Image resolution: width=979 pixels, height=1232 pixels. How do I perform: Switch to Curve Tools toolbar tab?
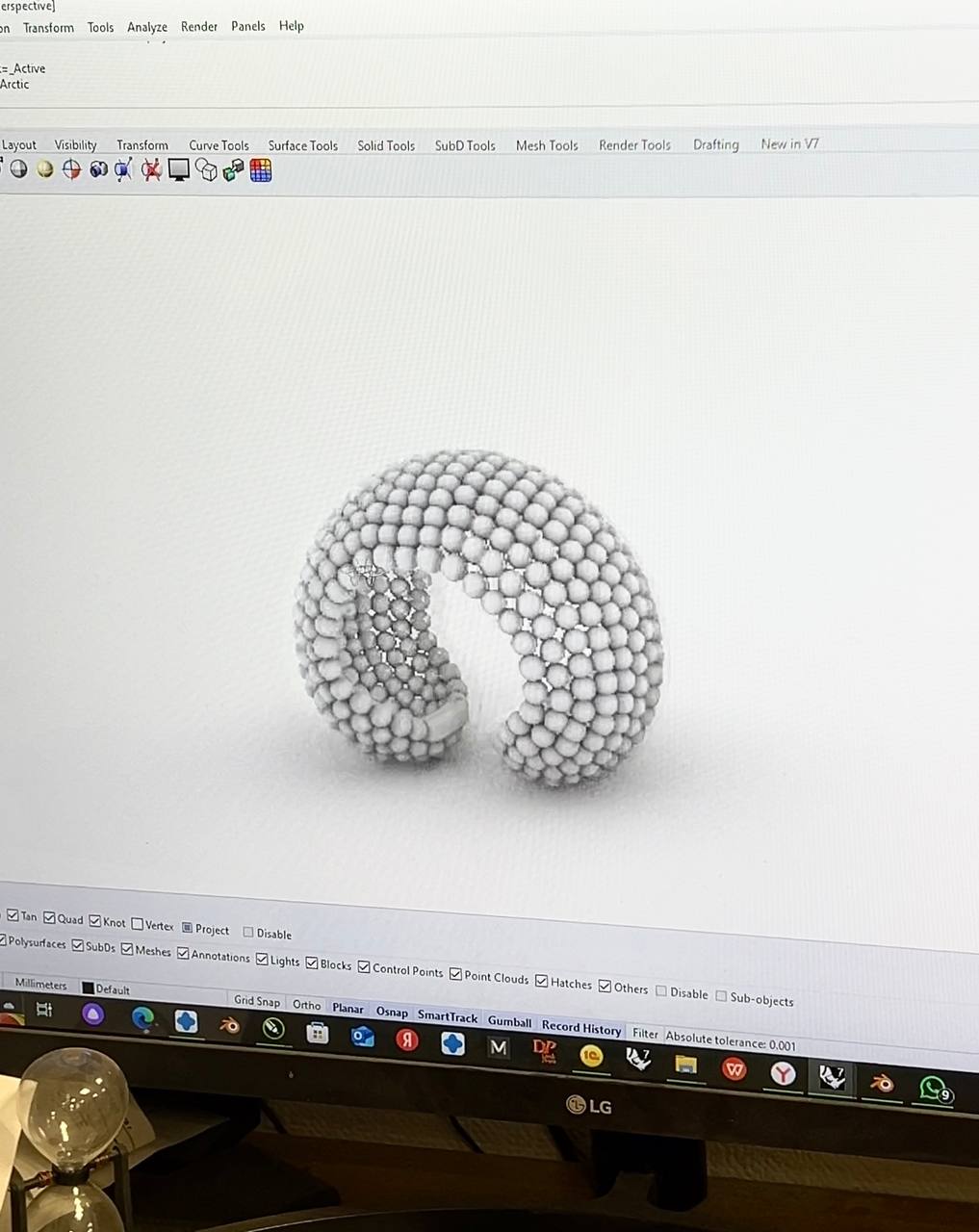[x=219, y=145]
